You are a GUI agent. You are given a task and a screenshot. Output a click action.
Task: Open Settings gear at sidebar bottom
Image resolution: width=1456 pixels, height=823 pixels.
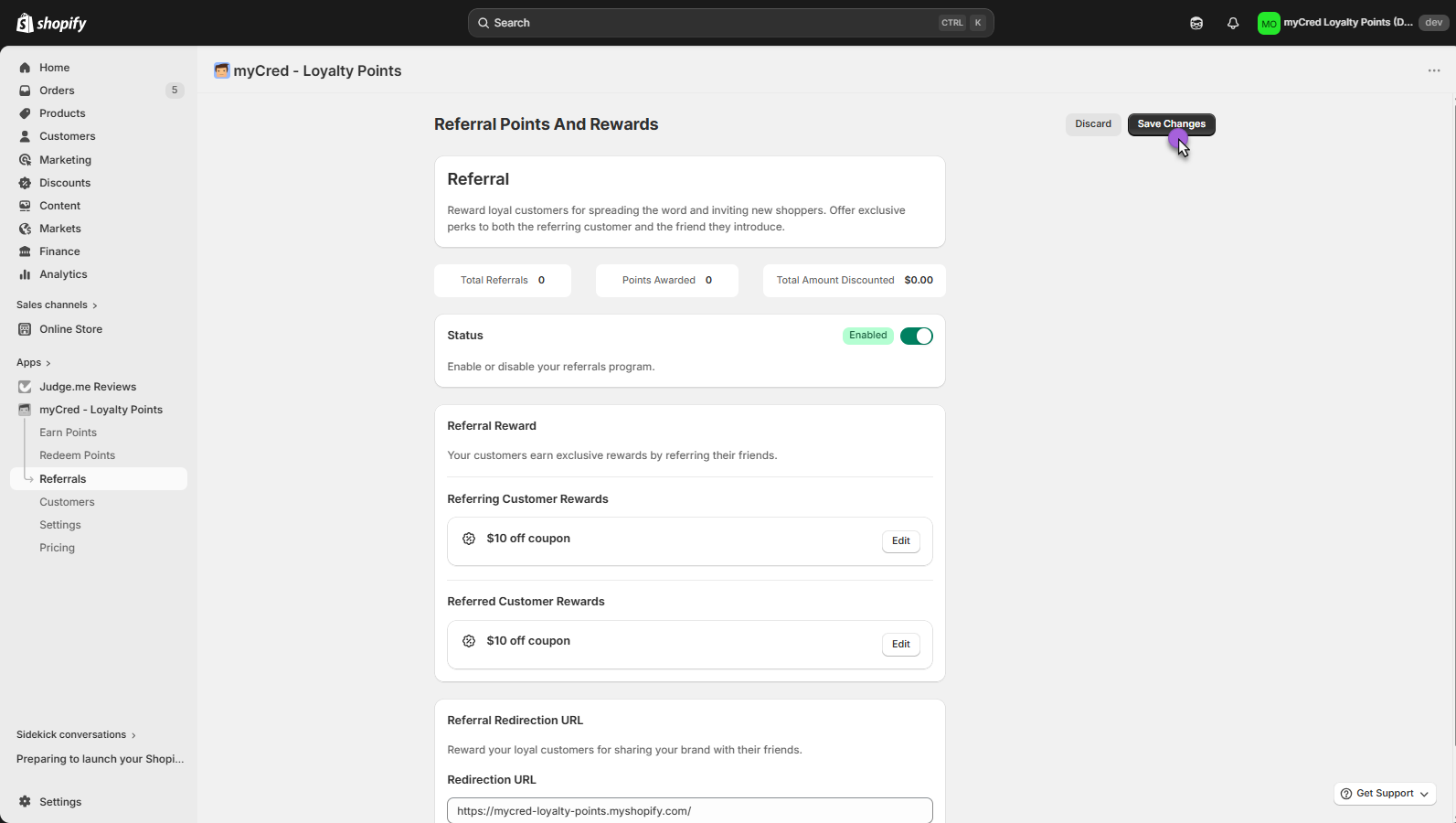[x=25, y=802]
